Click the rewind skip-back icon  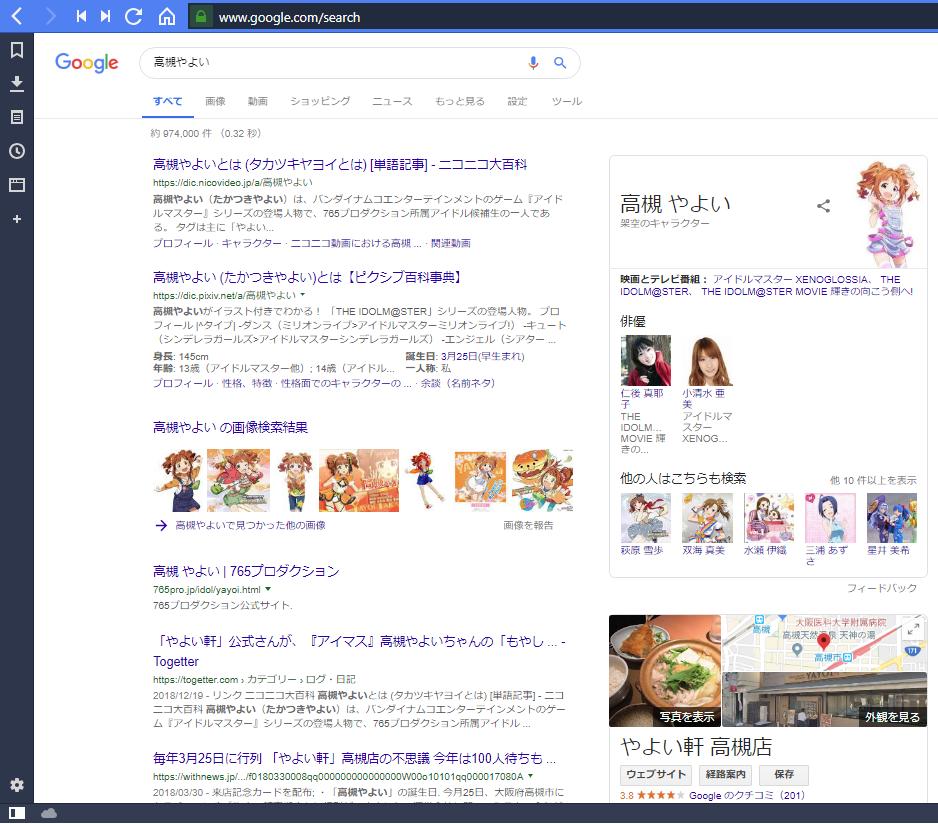81,16
